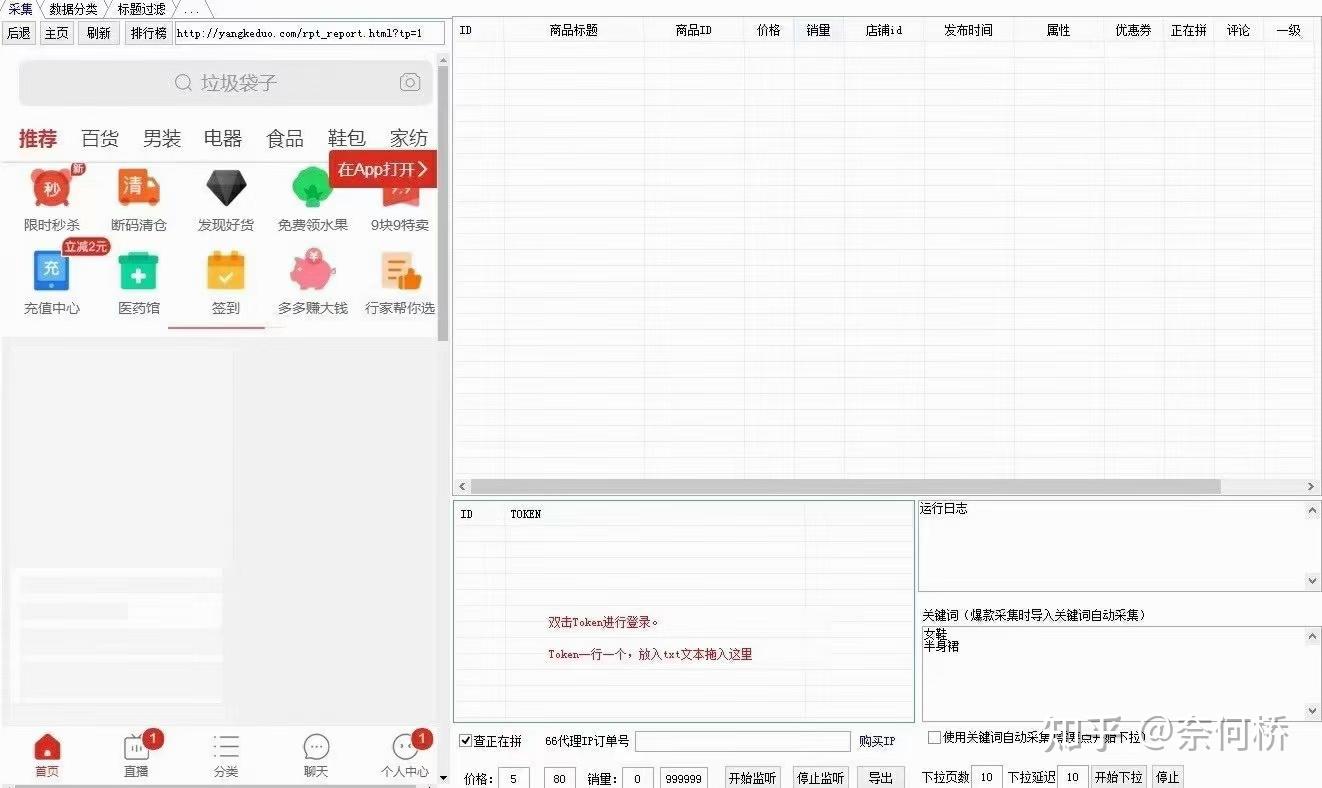Screen dimensions: 1322x788
Task: Click the 销量 column header
Action: pyautogui.click(x=819, y=30)
